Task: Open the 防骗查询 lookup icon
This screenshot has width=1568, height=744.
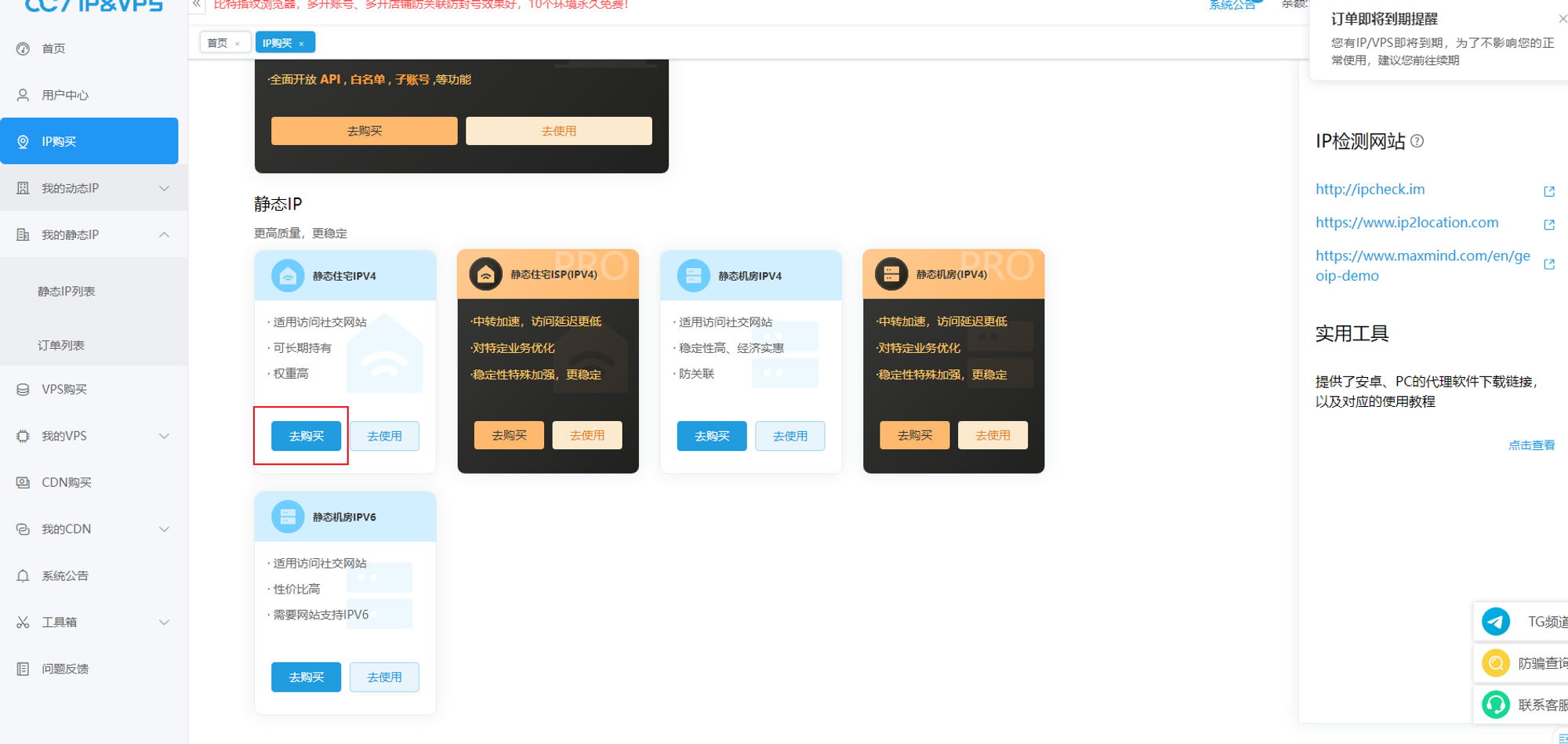Action: (x=1496, y=662)
